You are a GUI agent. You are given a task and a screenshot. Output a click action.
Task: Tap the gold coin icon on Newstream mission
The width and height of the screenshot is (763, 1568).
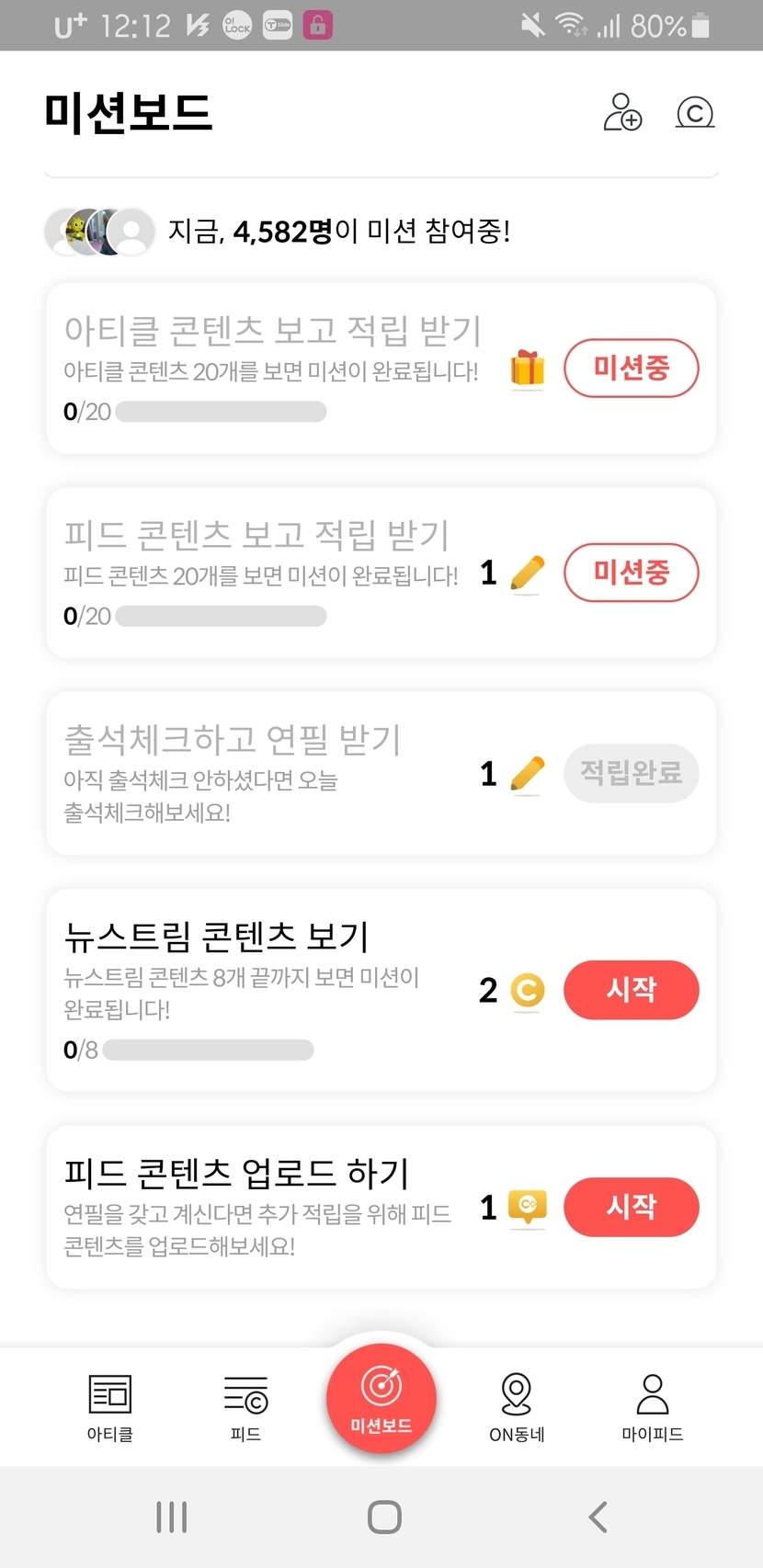tap(527, 991)
